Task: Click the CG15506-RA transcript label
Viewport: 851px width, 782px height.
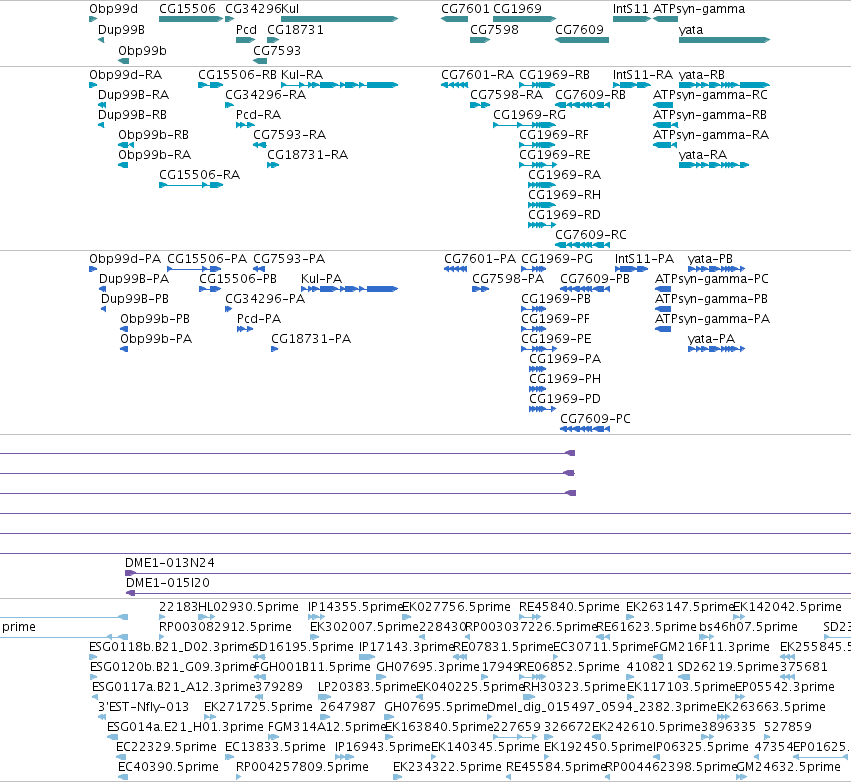Action: point(199,175)
